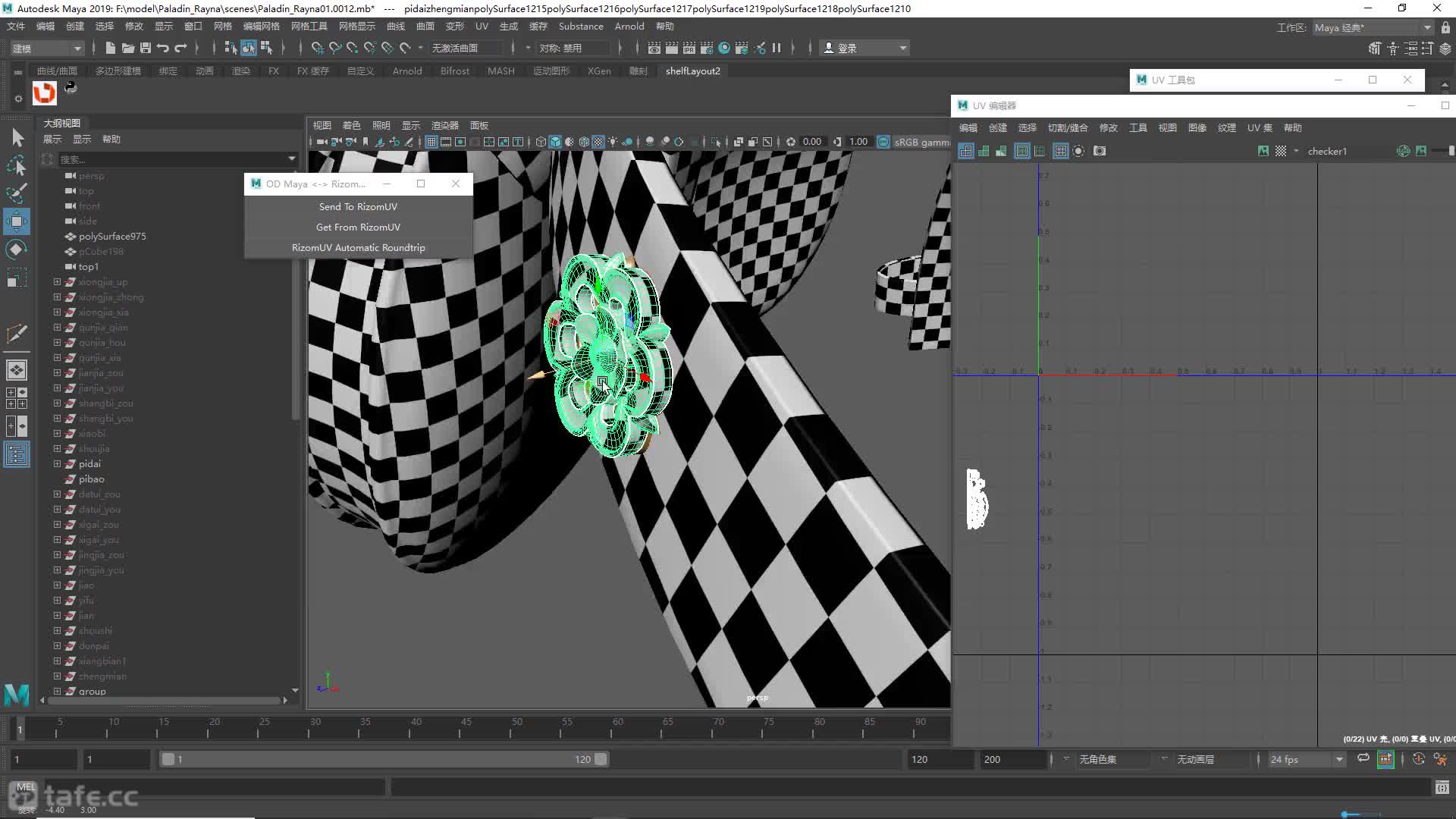
Task: Expand the datui_zou node in the outliner
Action: point(57,494)
